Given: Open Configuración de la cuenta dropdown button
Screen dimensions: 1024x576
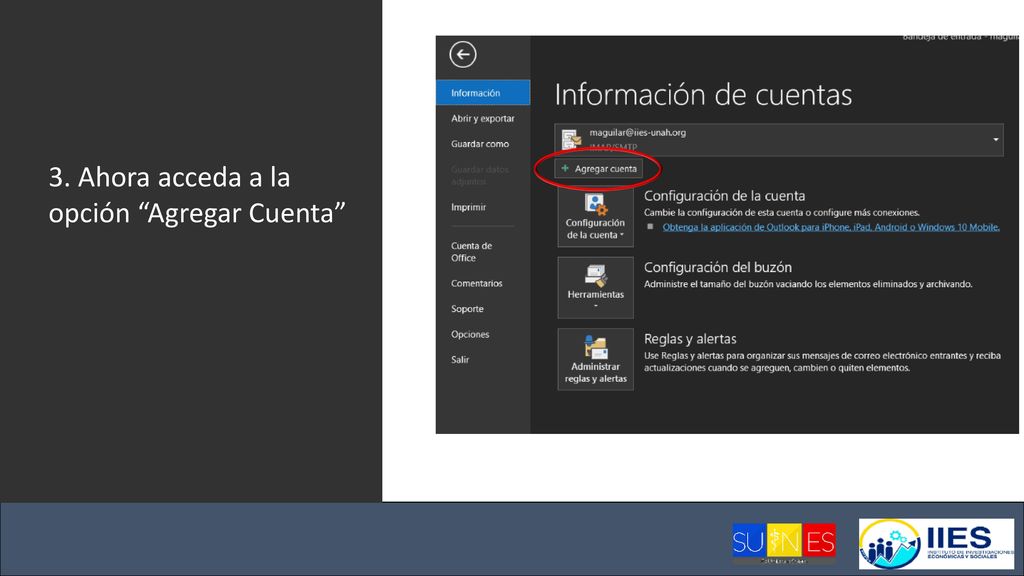Looking at the screenshot, I should (x=596, y=217).
